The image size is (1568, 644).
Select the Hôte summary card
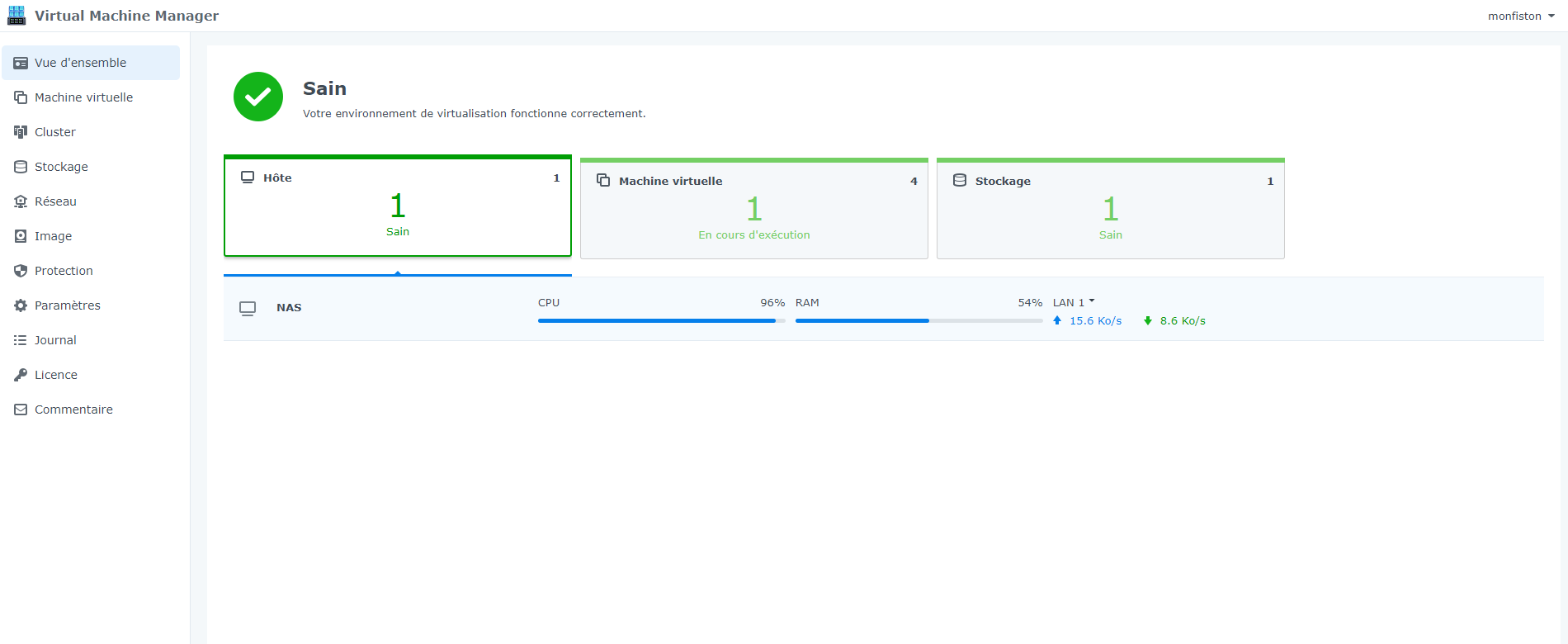pyautogui.click(x=398, y=207)
